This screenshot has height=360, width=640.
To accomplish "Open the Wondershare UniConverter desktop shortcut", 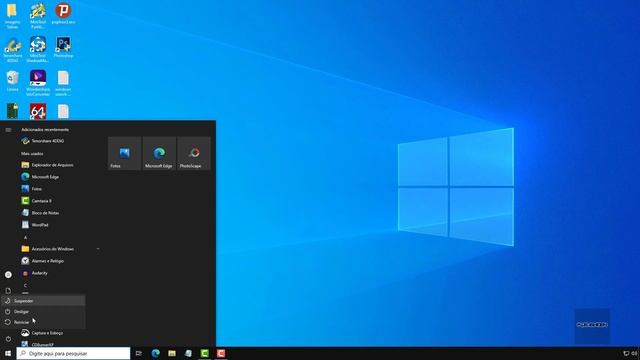I will tap(38, 83).
